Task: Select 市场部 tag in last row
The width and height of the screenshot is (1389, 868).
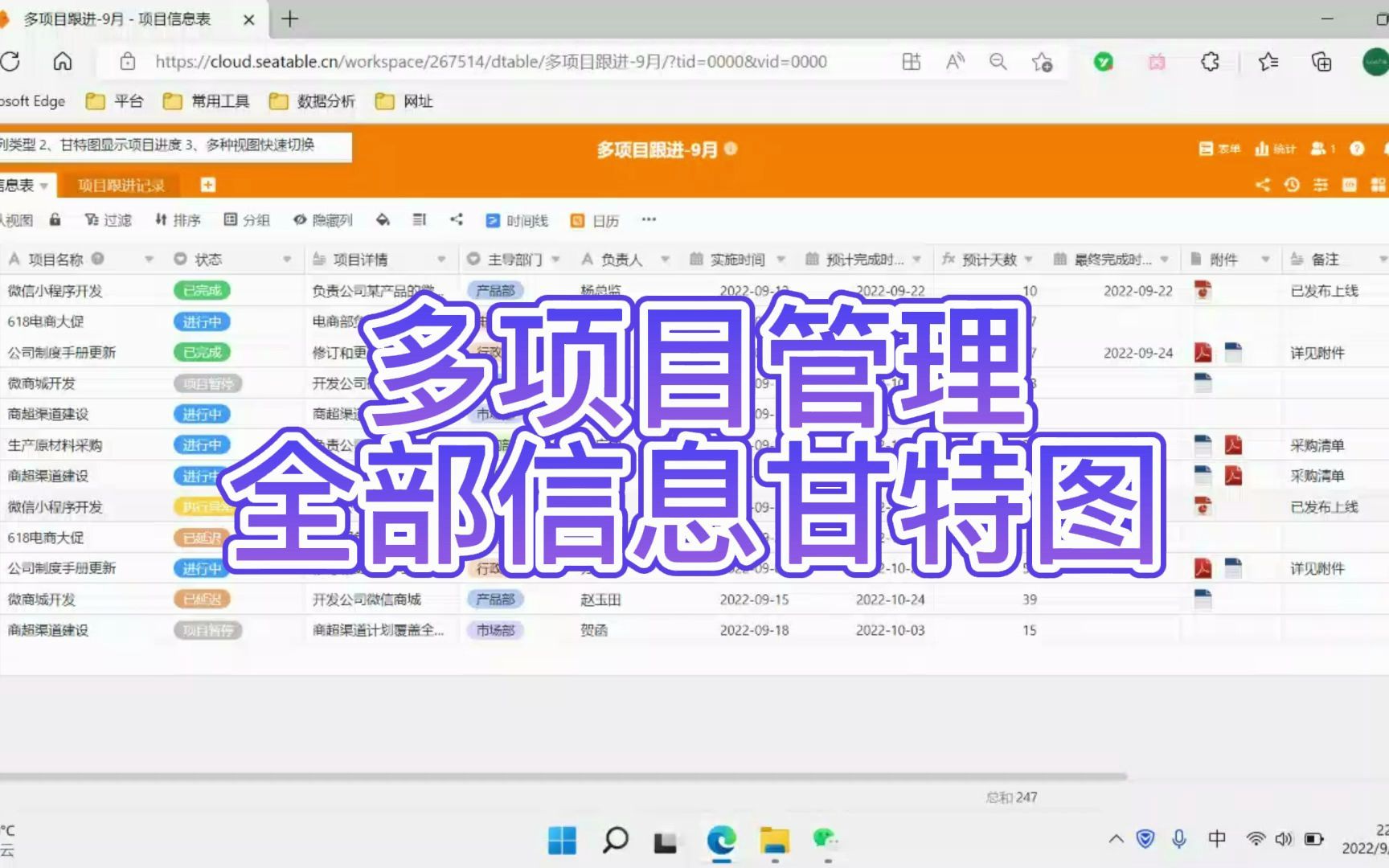Action: (495, 630)
